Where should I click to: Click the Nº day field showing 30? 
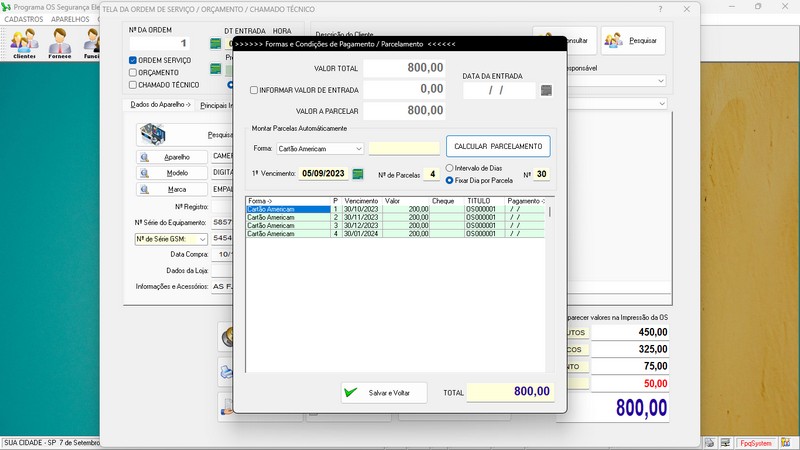(541, 174)
